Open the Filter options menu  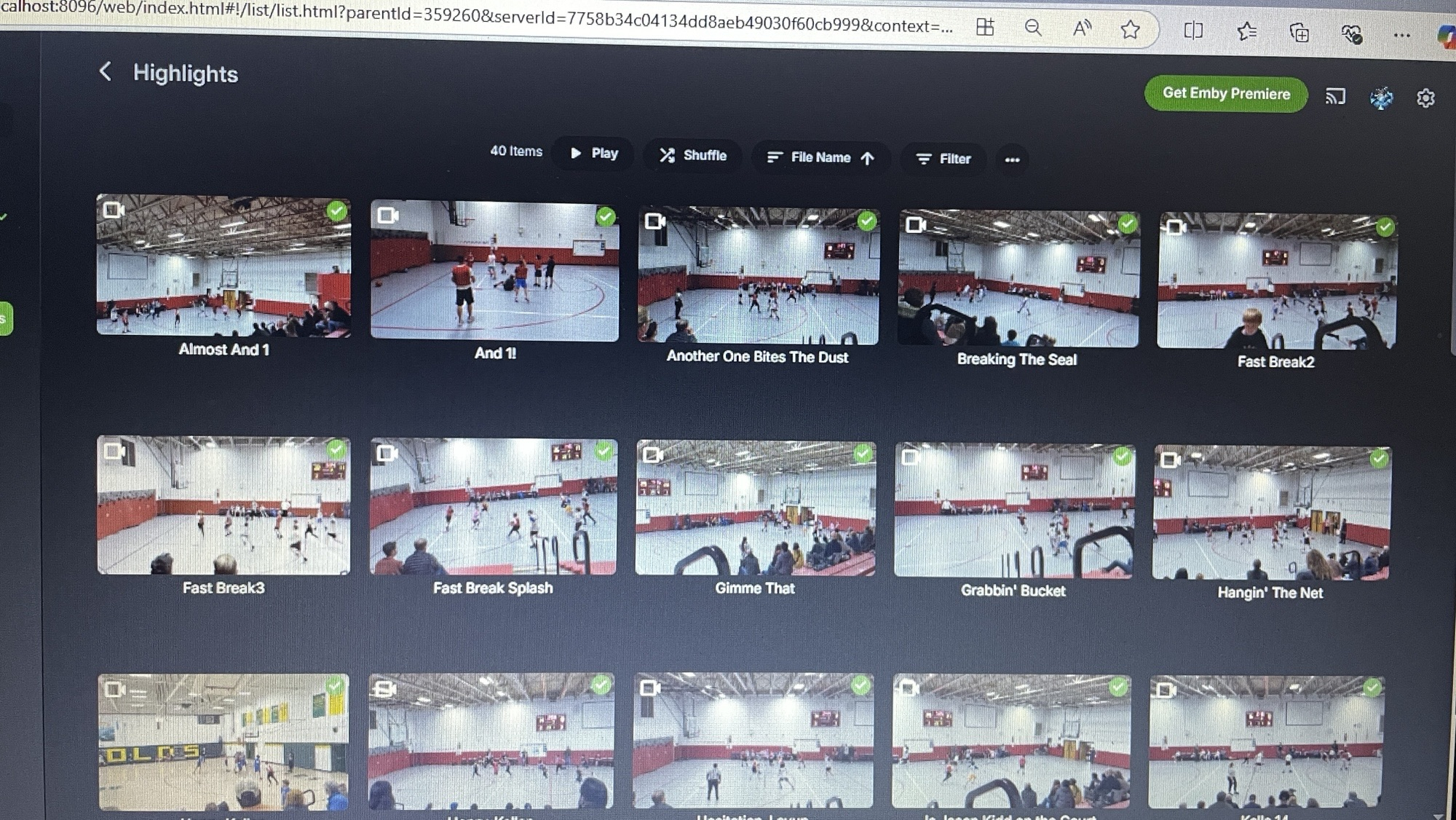click(x=943, y=159)
